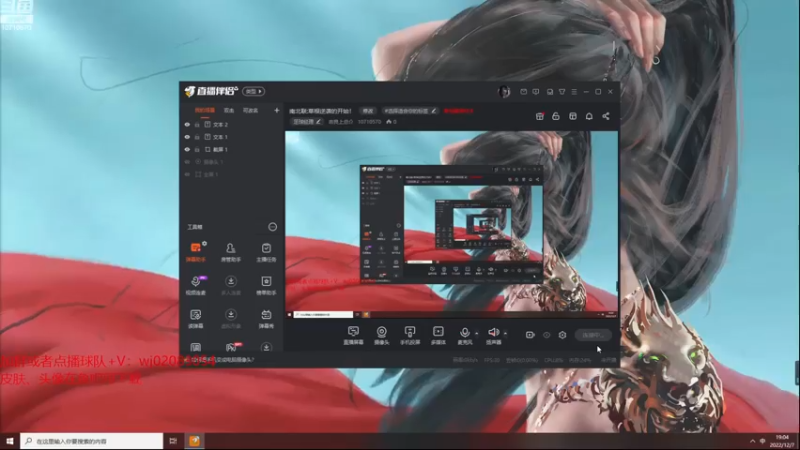Image resolution: width=800 pixels, height=450 pixels.
Task: Open Windows Start menu
Action: click(x=10, y=441)
